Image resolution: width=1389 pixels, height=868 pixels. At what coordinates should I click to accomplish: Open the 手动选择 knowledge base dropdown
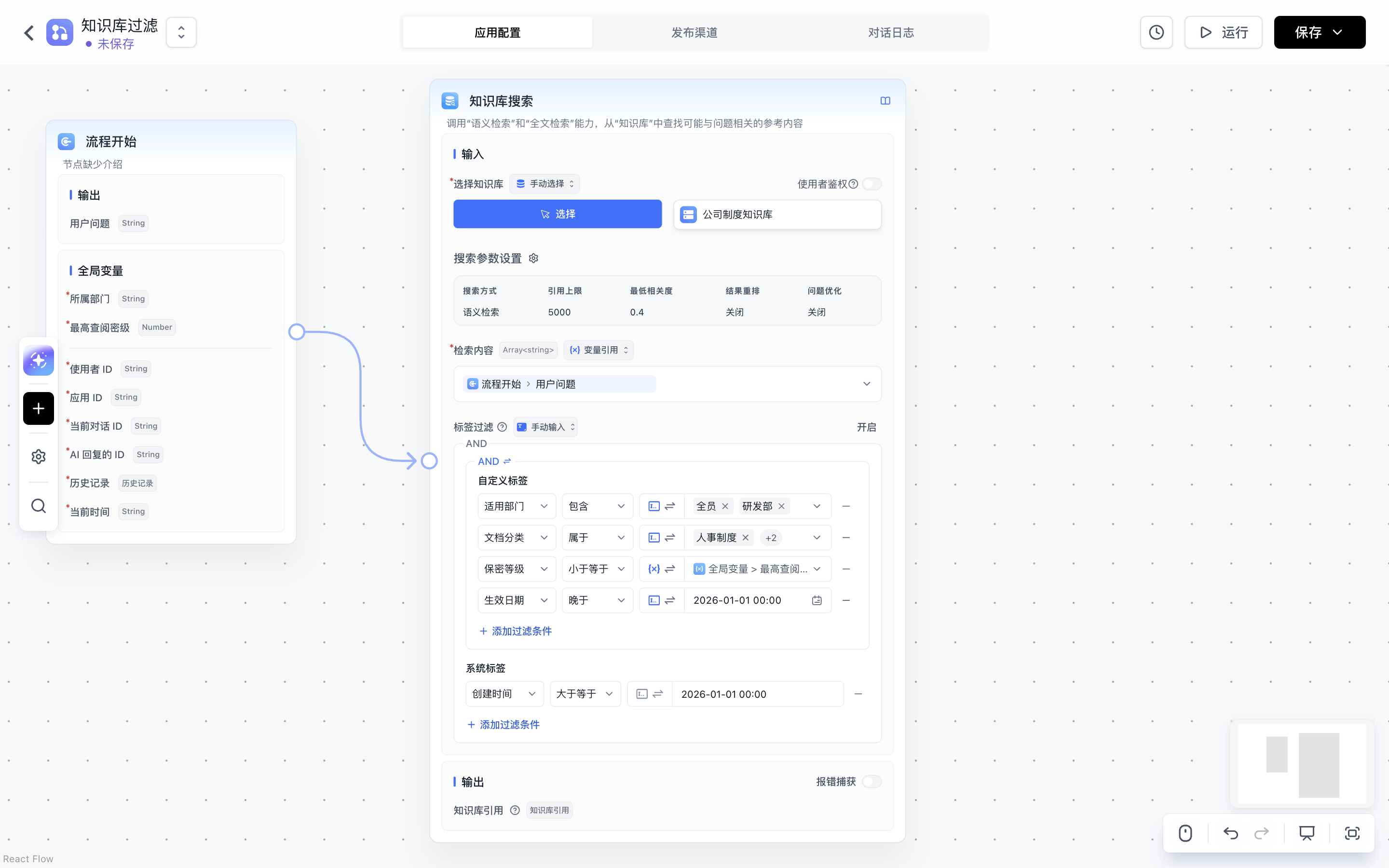[x=544, y=184]
